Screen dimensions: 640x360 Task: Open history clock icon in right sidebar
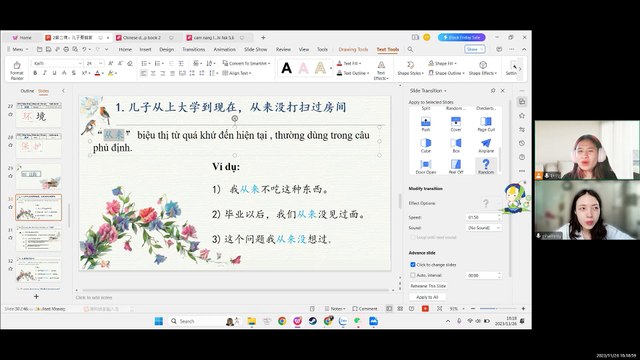tap(522, 143)
